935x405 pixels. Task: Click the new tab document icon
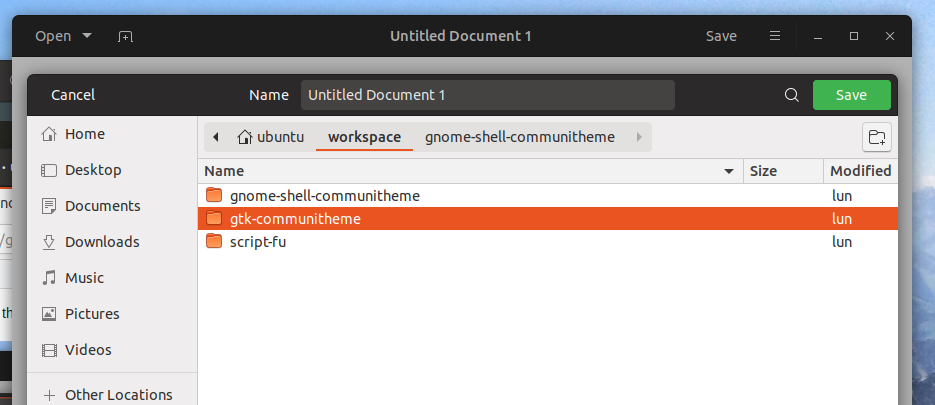tap(125, 36)
